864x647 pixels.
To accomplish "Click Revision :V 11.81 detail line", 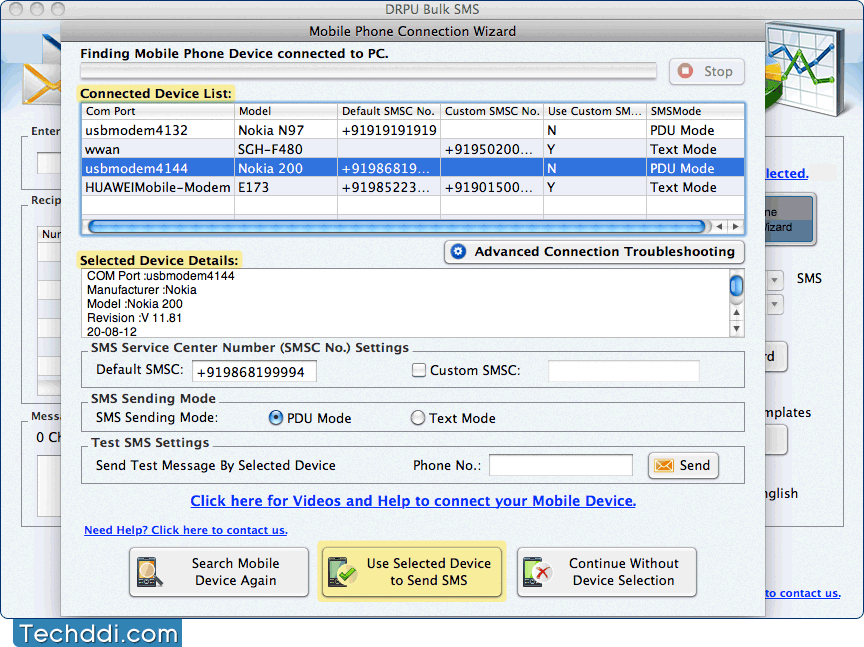I will point(134,318).
